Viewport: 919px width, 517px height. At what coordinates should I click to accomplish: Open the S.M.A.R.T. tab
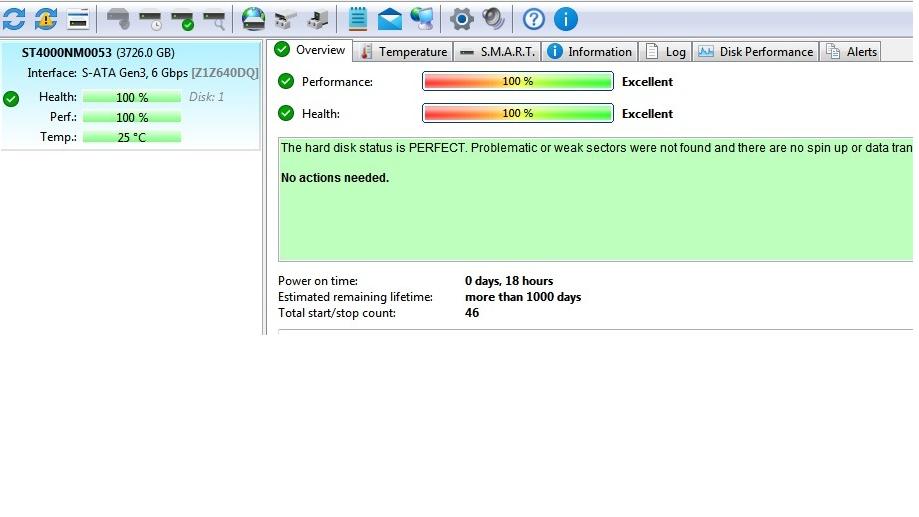click(x=497, y=52)
